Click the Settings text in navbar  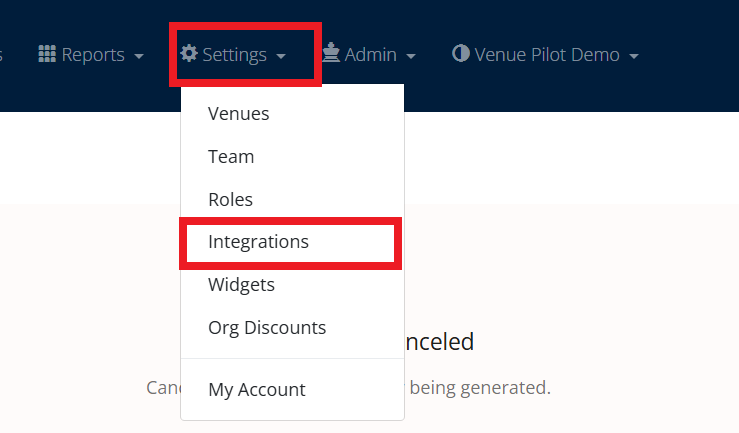[235, 55]
